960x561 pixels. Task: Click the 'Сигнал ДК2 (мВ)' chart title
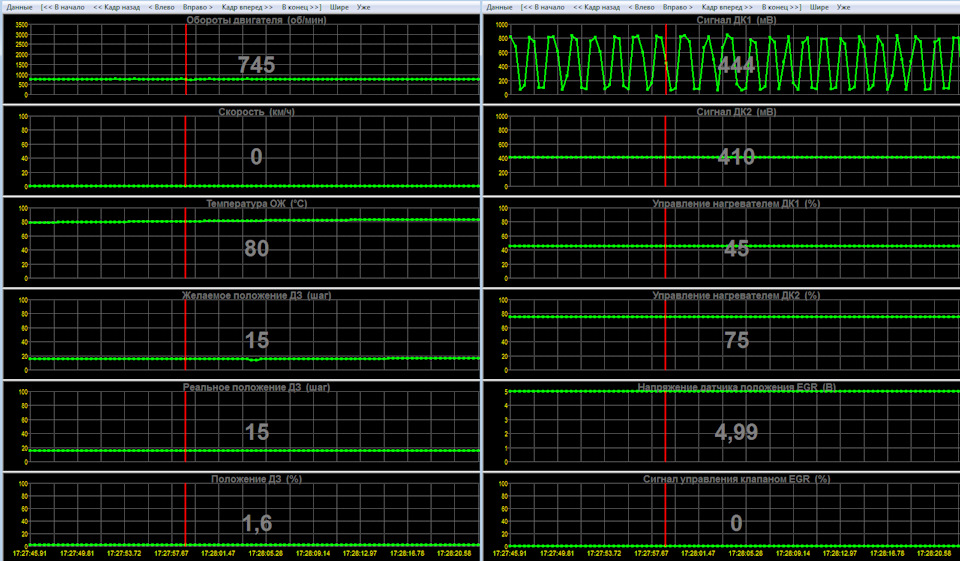(737, 111)
